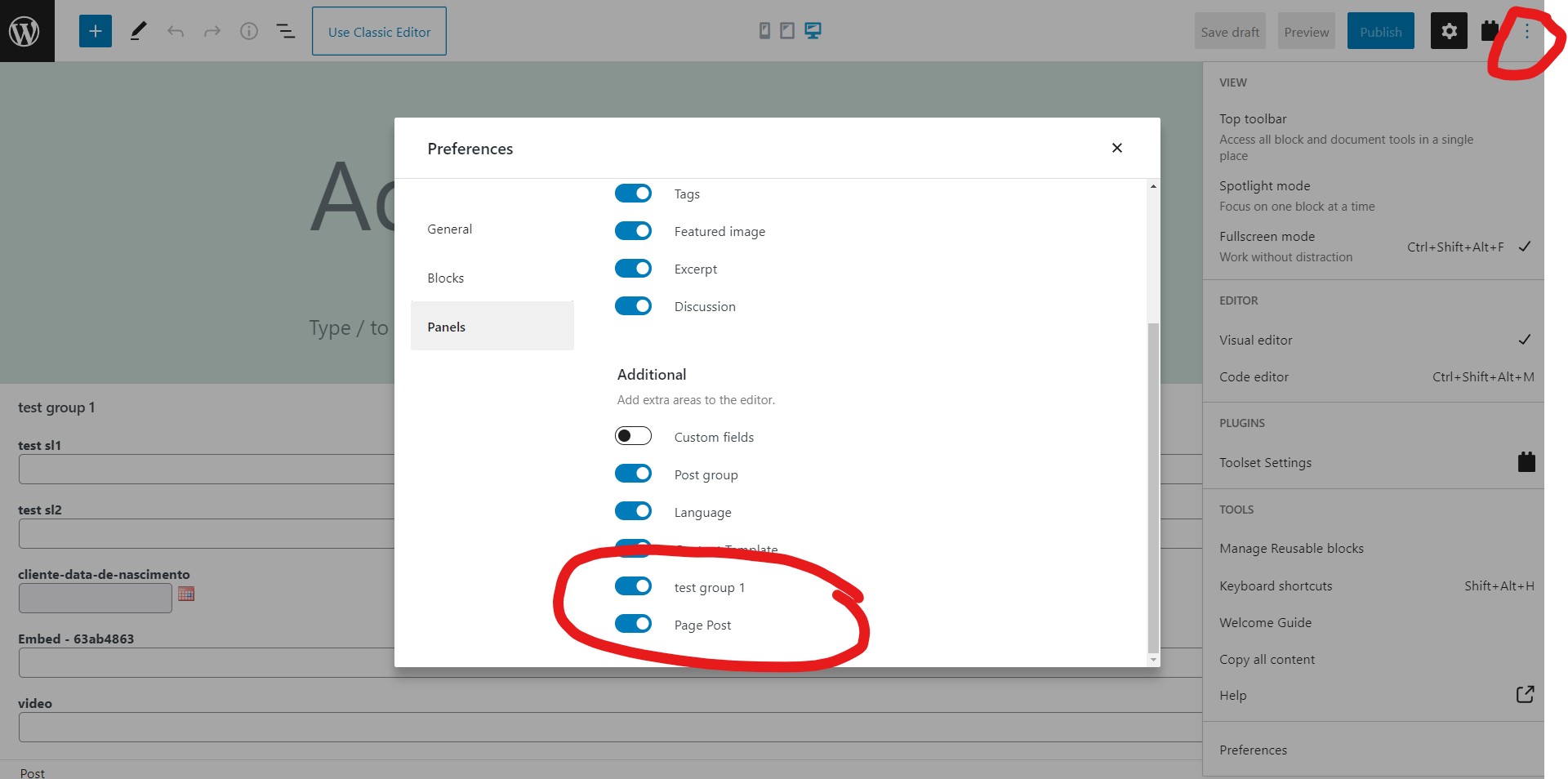Open Preferences from options menu
The height and width of the screenshot is (779, 1568).
[x=1374, y=750]
